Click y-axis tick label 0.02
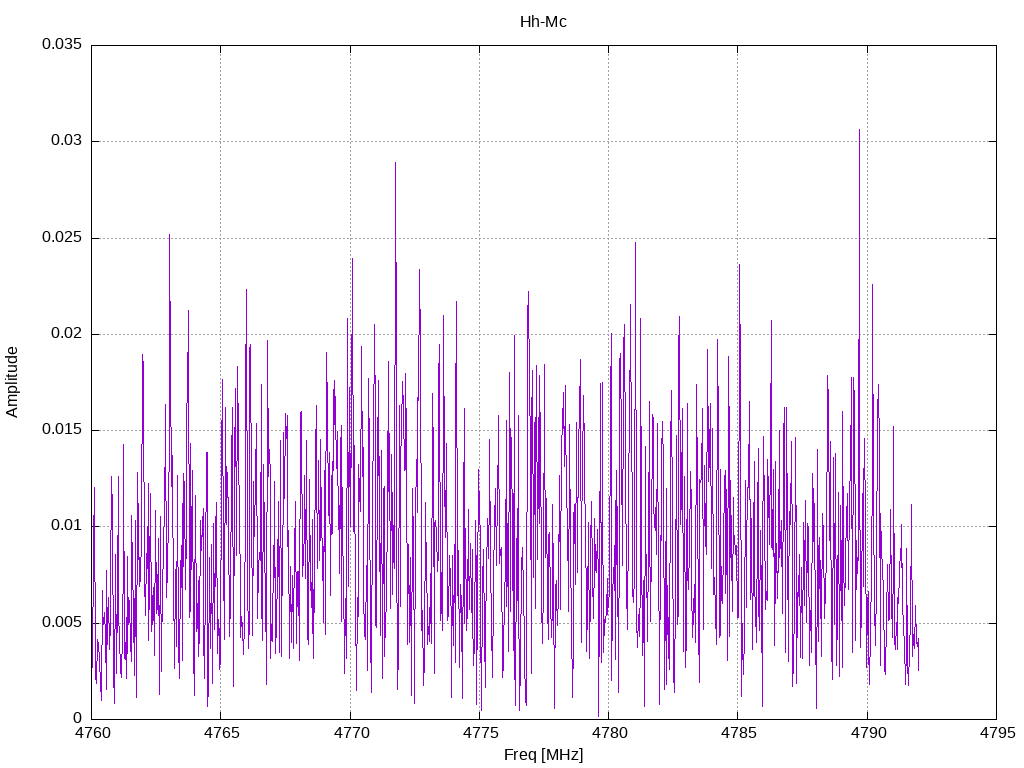Viewport: 1024px width, 768px height. [x=67, y=333]
